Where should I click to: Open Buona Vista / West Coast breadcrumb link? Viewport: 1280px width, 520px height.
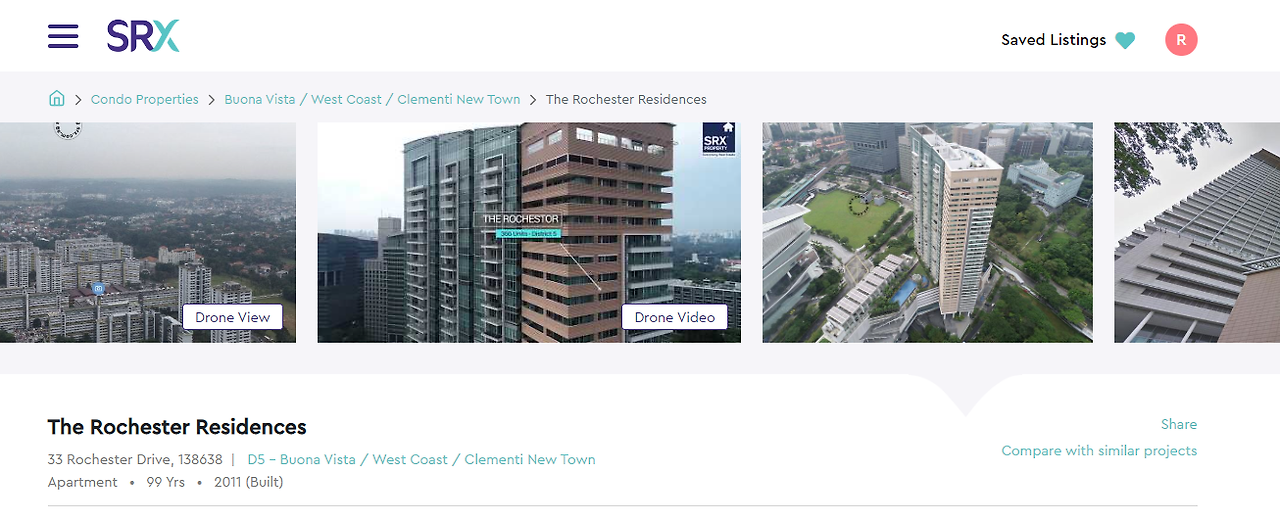point(372,99)
